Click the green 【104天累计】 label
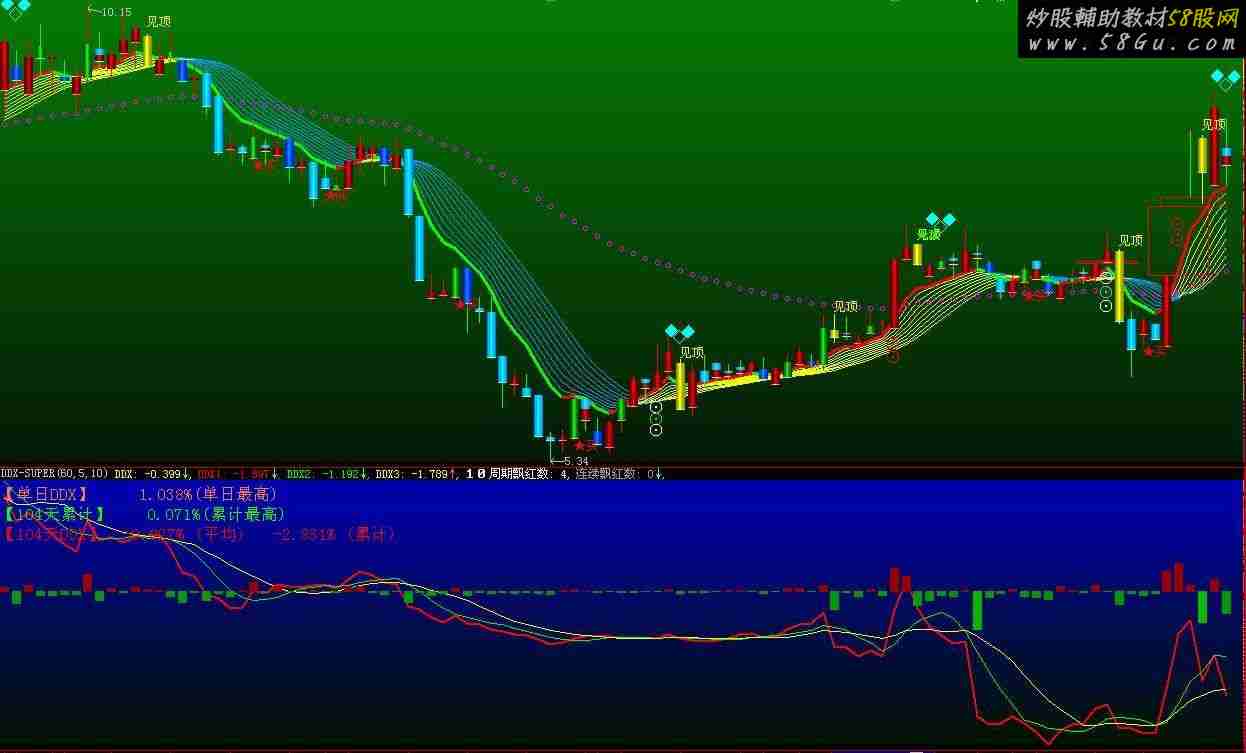This screenshot has height=753, width=1246. pos(54,514)
